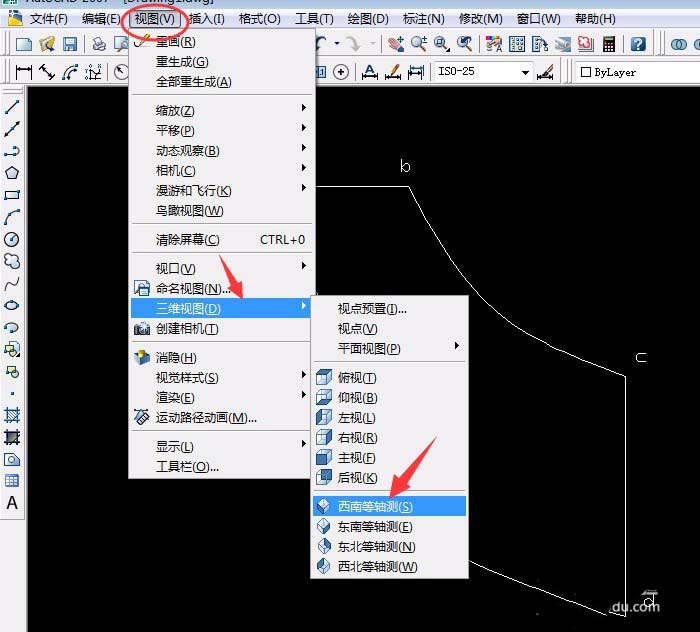Choose 俯视(T) top view
Viewport: 700px width, 632px height.
[389, 378]
